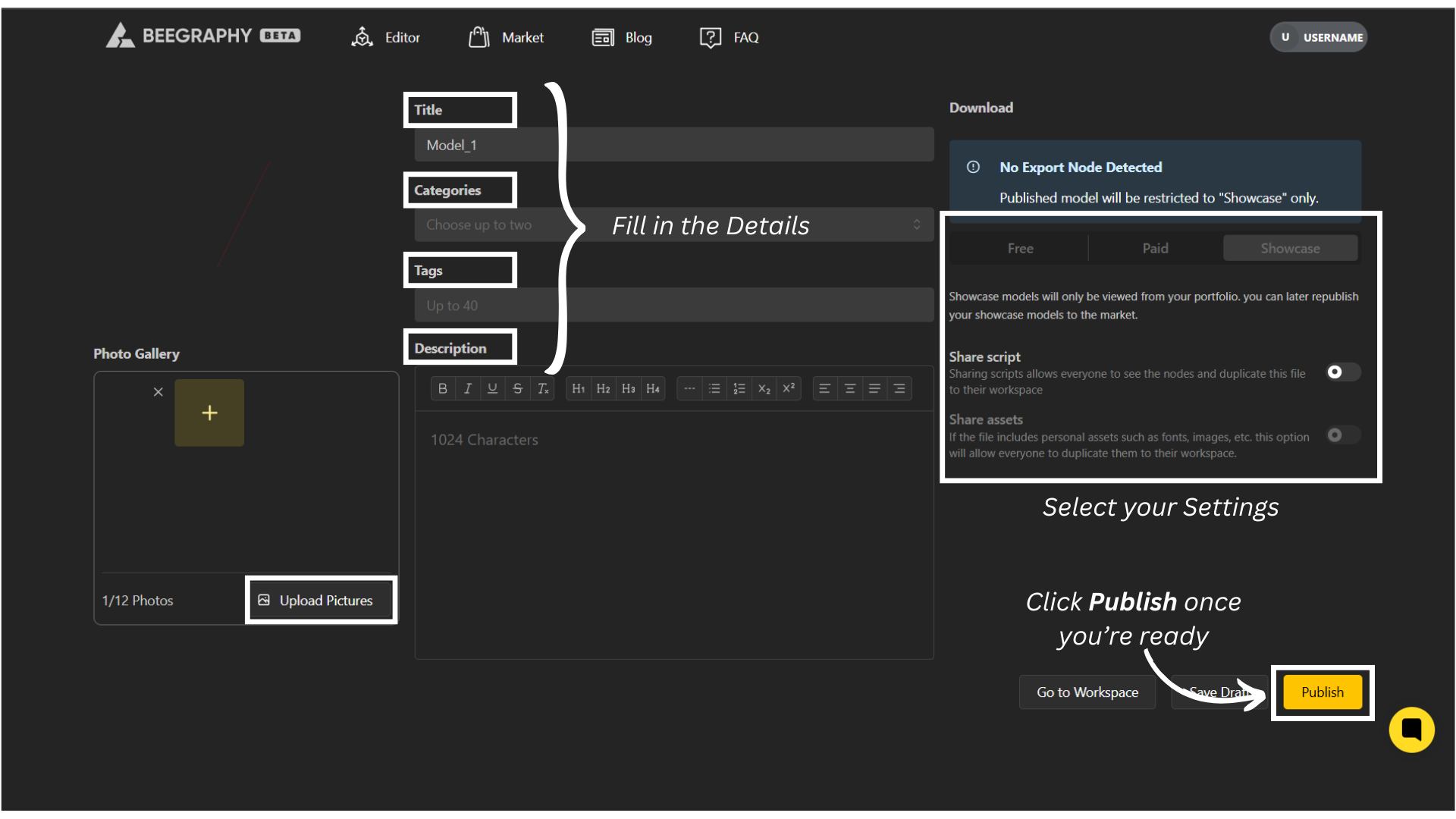1456x819 pixels.
Task: Select the Free pricing option
Action: pyautogui.click(x=1020, y=249)
